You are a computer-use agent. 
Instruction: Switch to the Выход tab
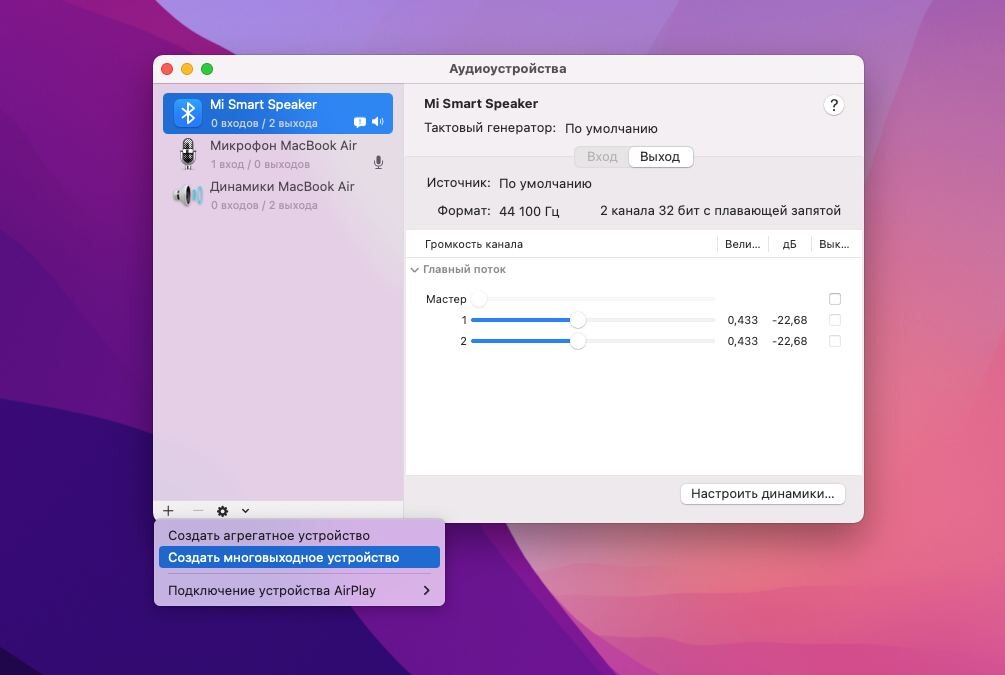(660, 156)
